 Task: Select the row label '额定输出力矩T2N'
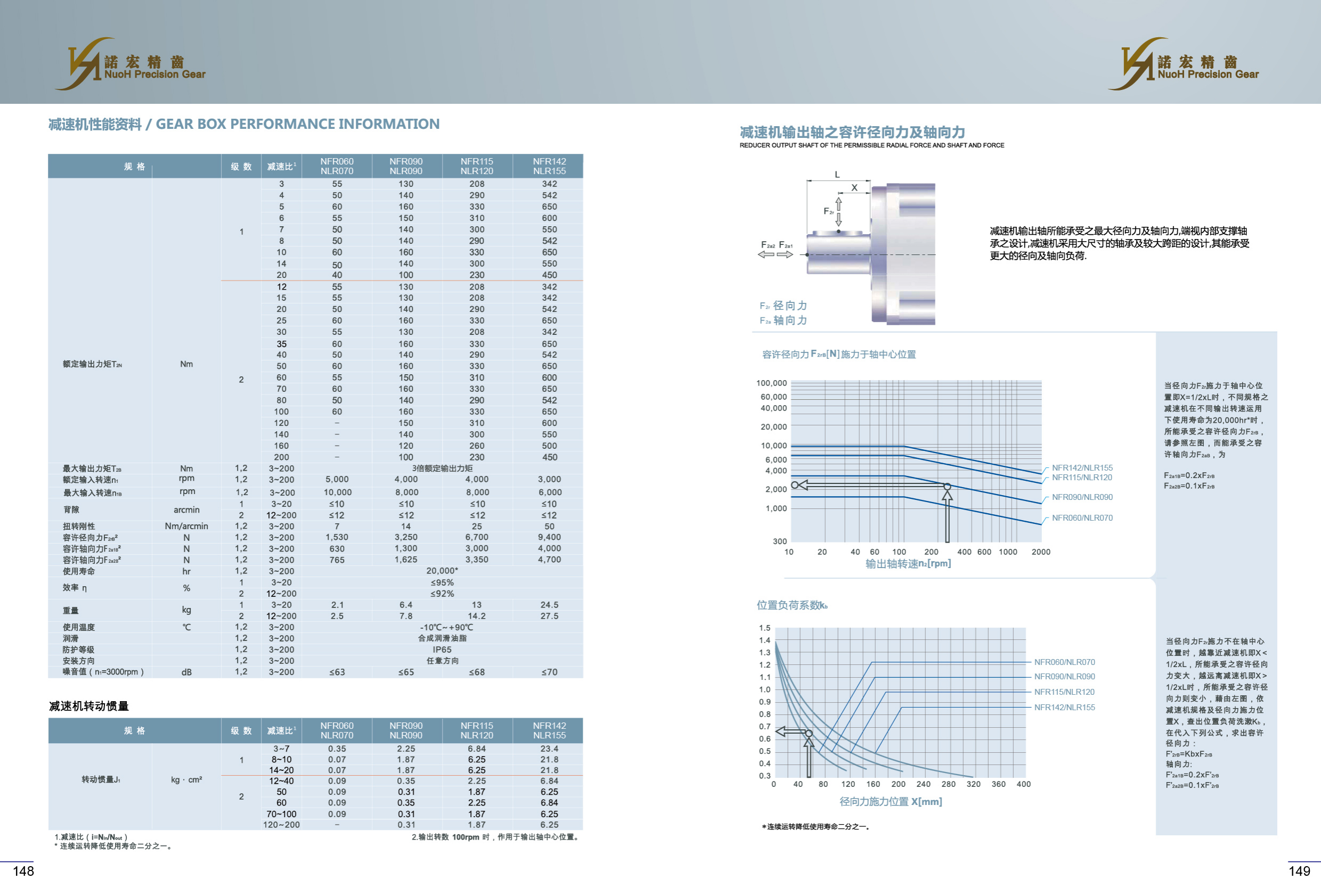click(x=92, y=364)
